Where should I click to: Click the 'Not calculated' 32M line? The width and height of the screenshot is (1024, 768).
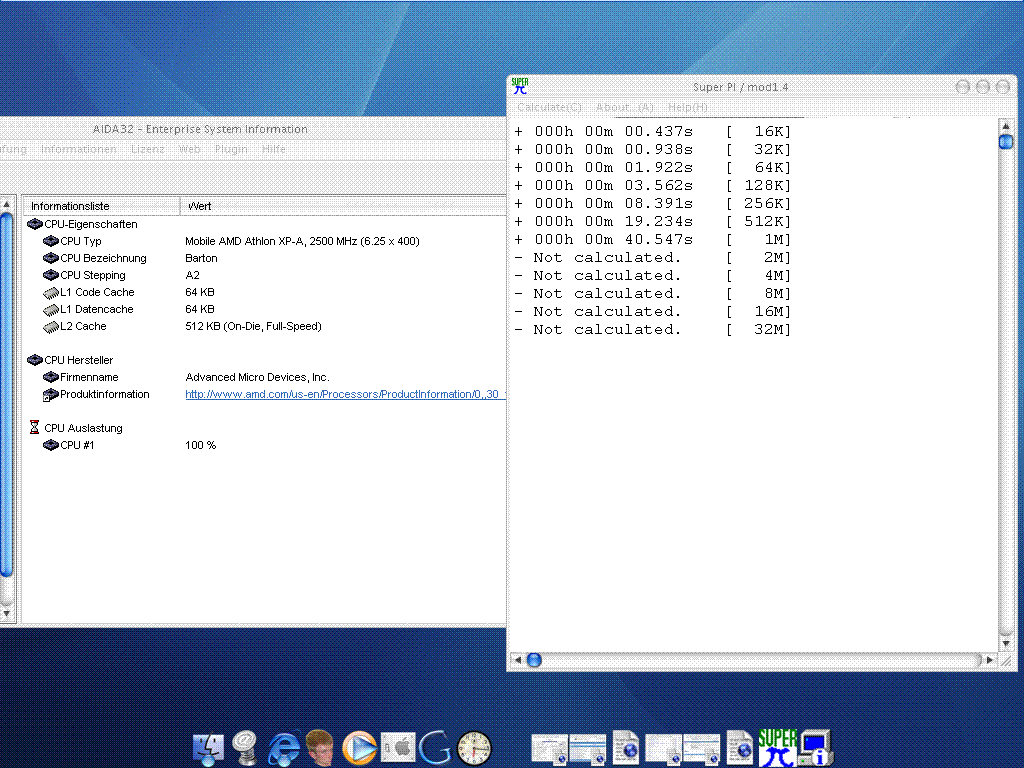pos(652,330)
